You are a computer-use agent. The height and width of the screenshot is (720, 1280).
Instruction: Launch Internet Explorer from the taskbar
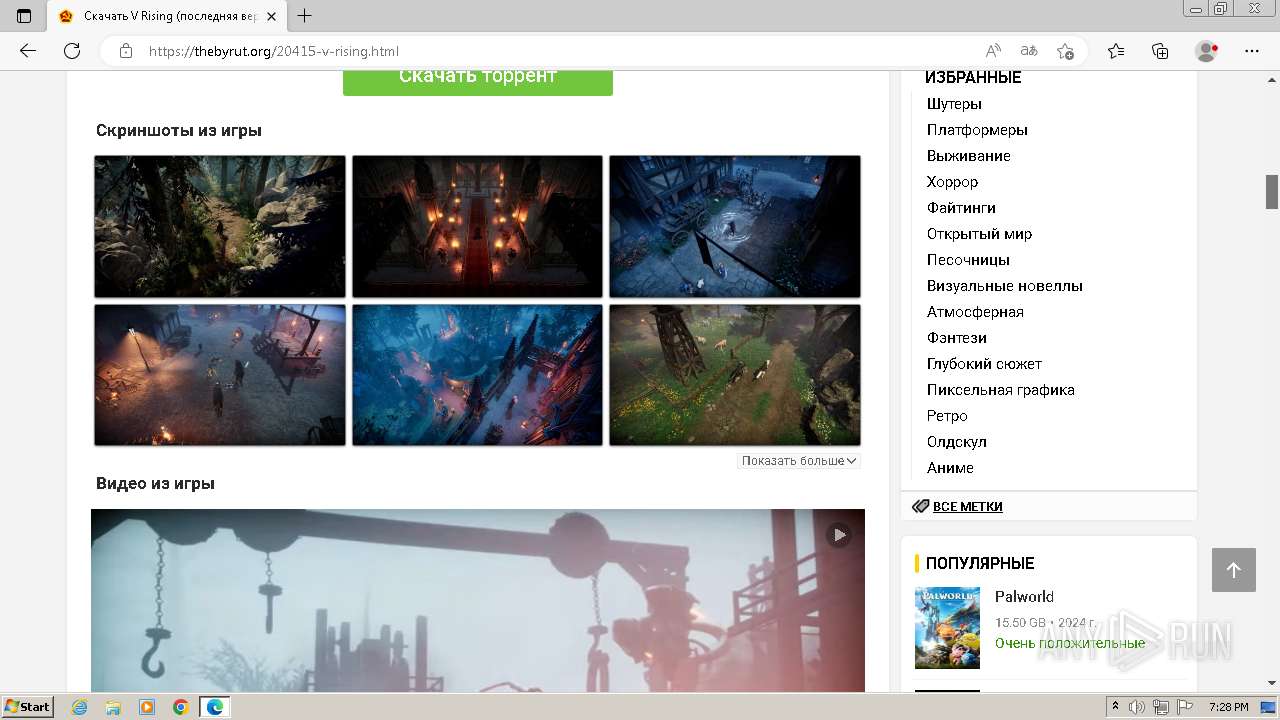point(80,707)
